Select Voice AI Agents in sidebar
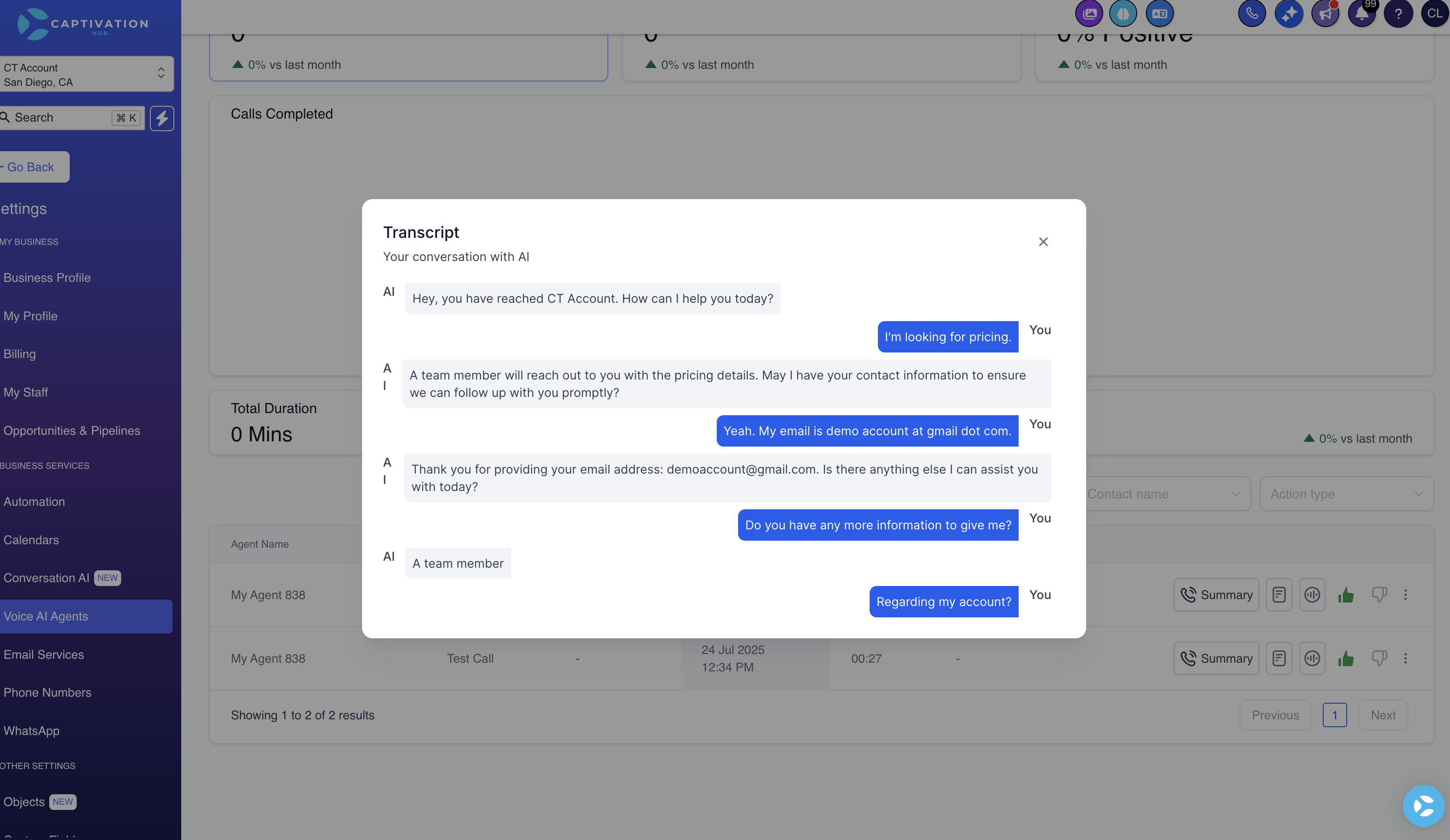 coord(86,616)
